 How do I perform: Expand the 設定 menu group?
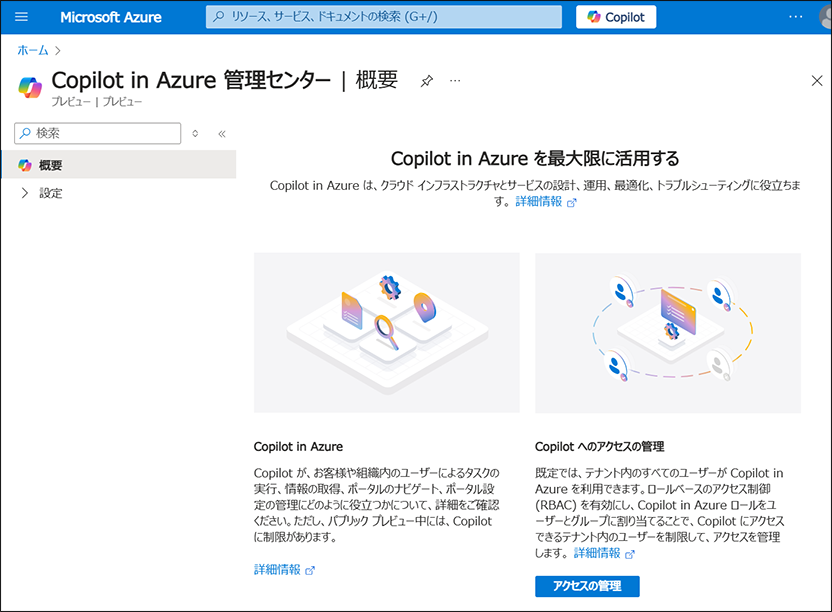(24, 193)
